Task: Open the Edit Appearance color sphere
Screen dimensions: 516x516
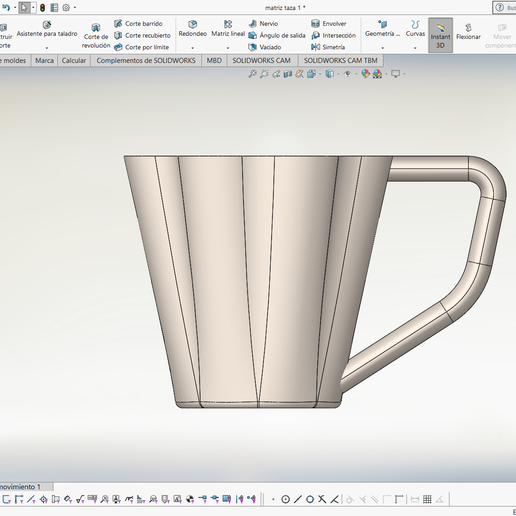Action: coord(365,74)
